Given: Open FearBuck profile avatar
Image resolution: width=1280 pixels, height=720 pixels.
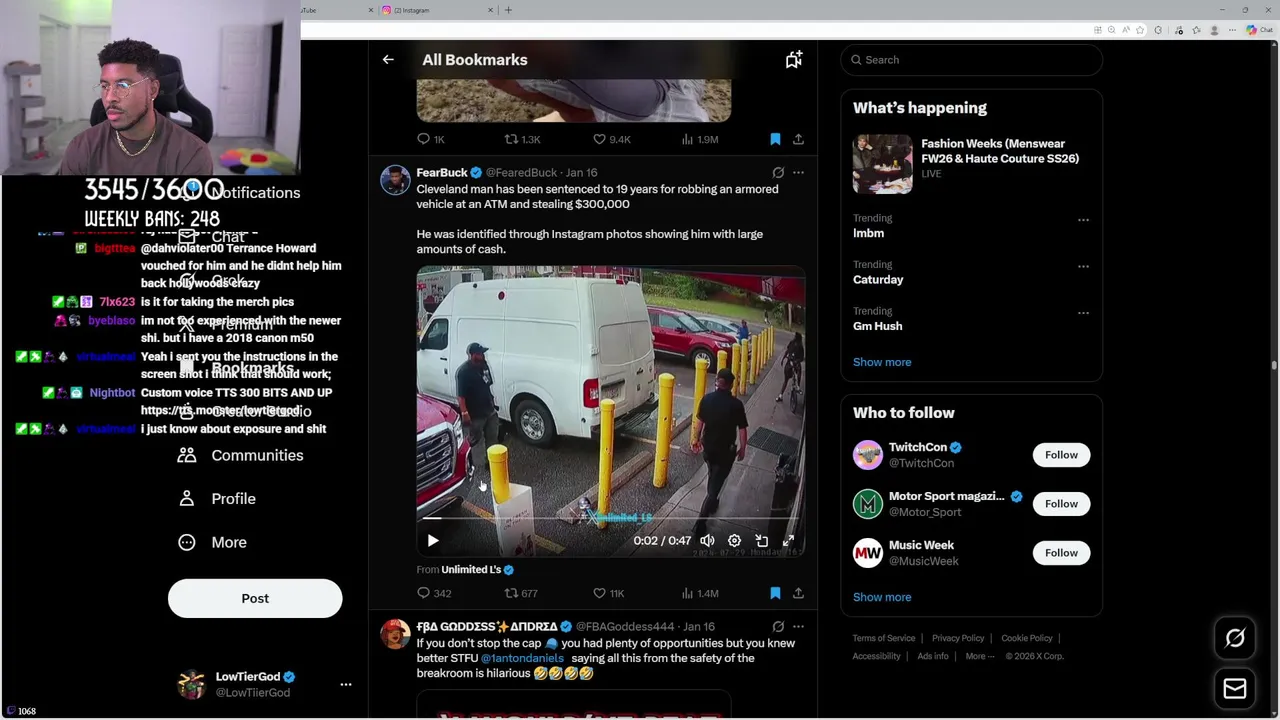Looking at the screenshot, I should tap(395, 180).
